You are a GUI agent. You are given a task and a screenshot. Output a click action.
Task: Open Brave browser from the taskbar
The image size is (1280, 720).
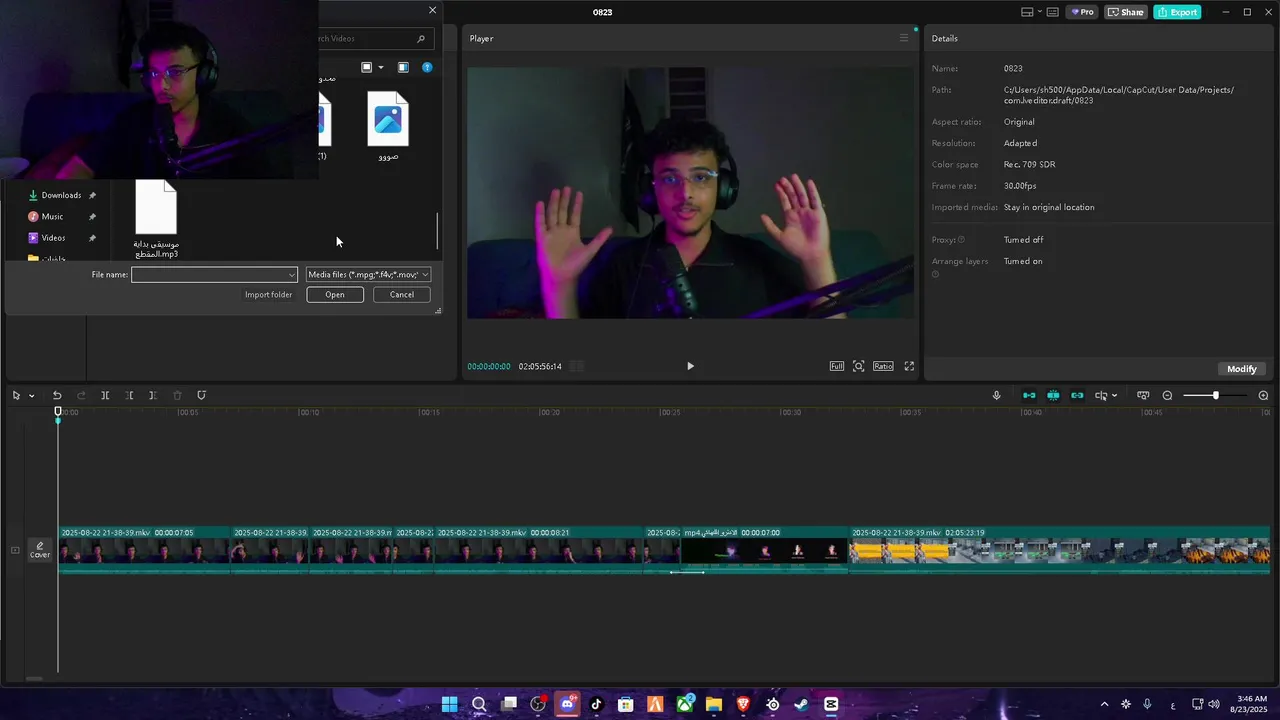point(743,704)
